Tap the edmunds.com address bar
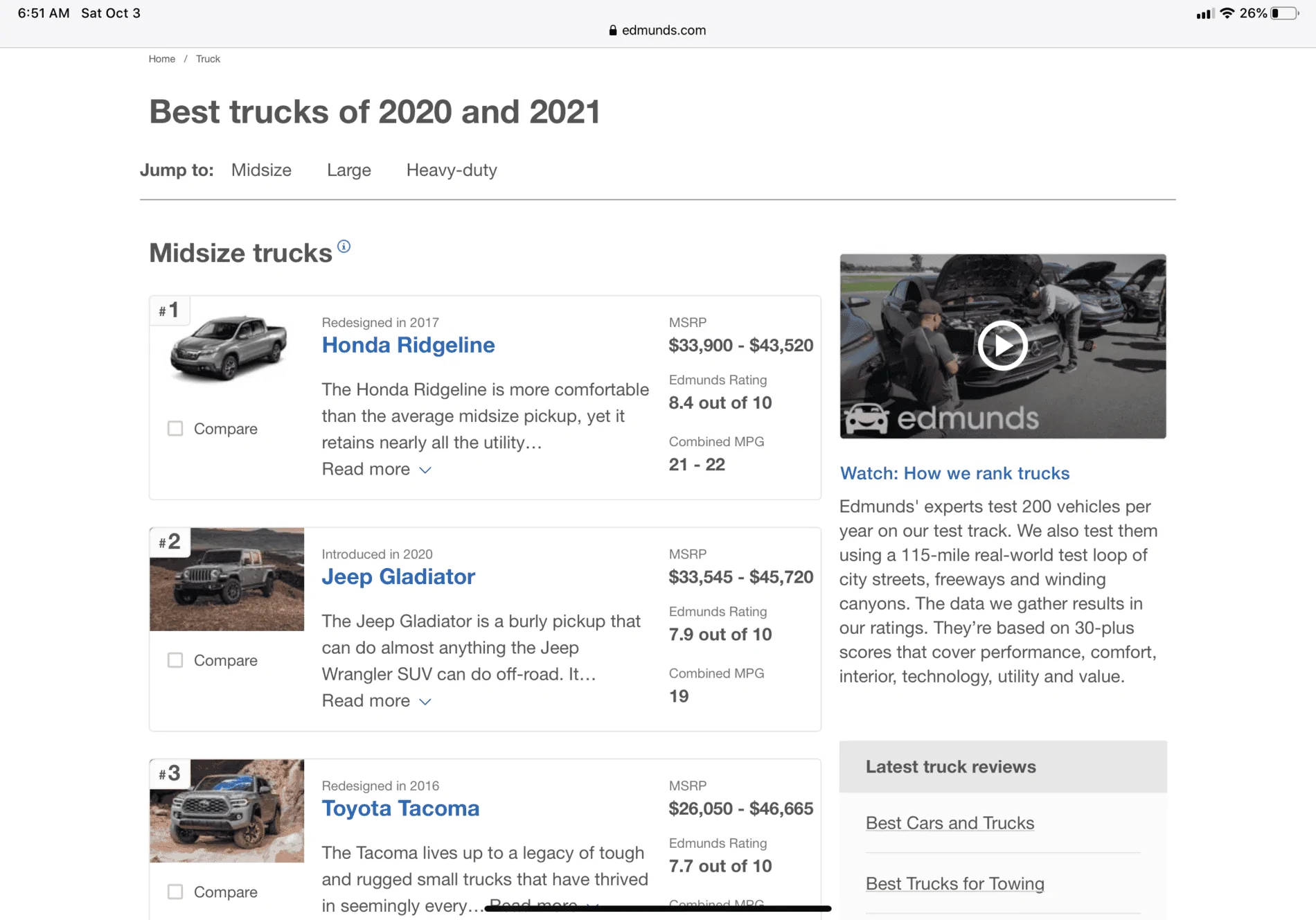 tap(657, 30)
